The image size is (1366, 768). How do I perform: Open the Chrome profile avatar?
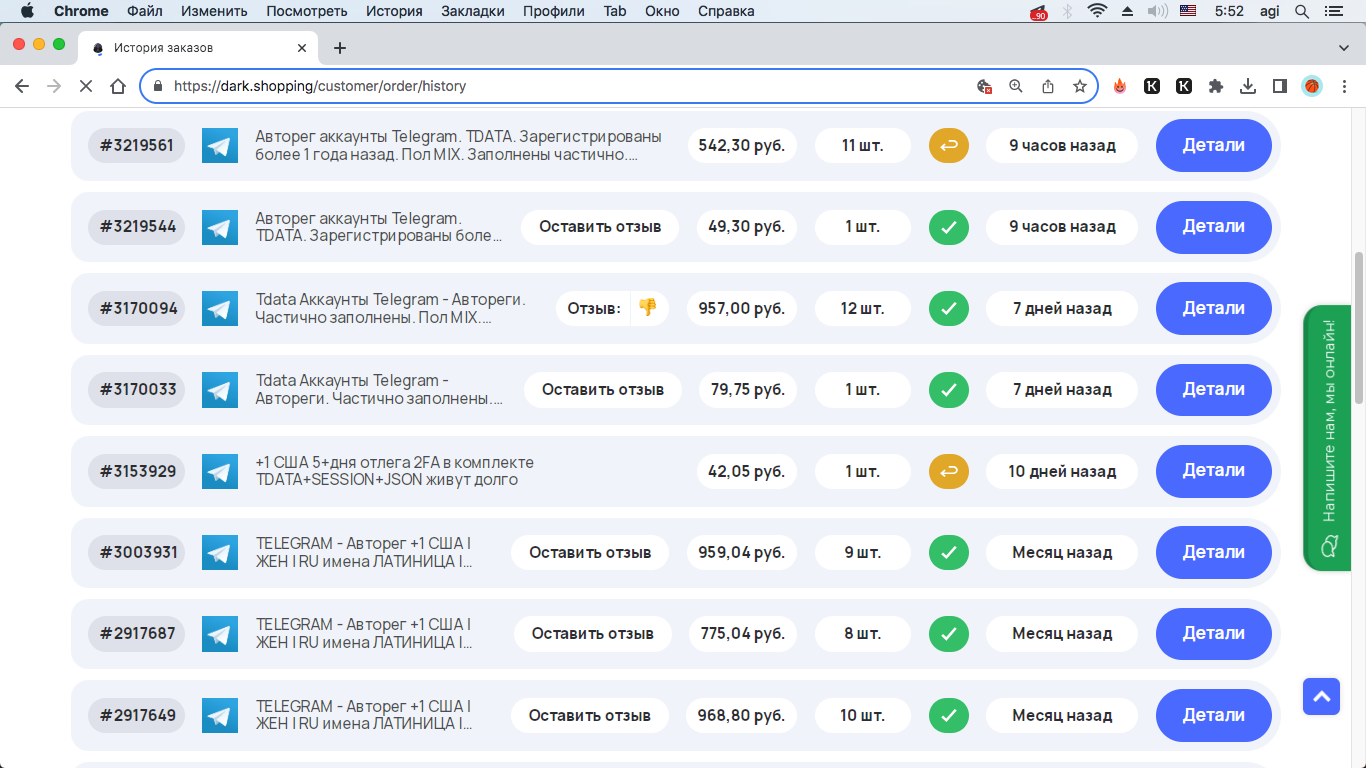(x=1312, y=86)
